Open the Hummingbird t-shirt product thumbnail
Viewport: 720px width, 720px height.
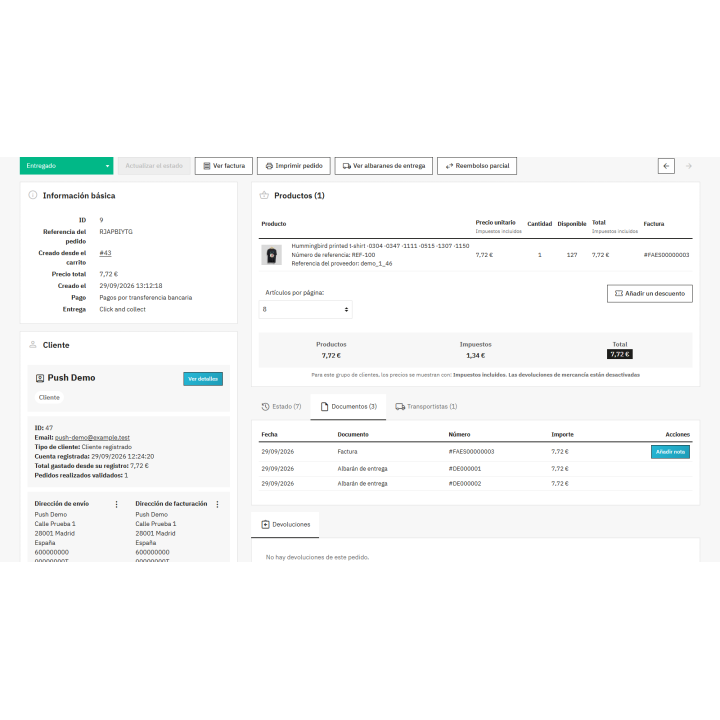[271, 255]
